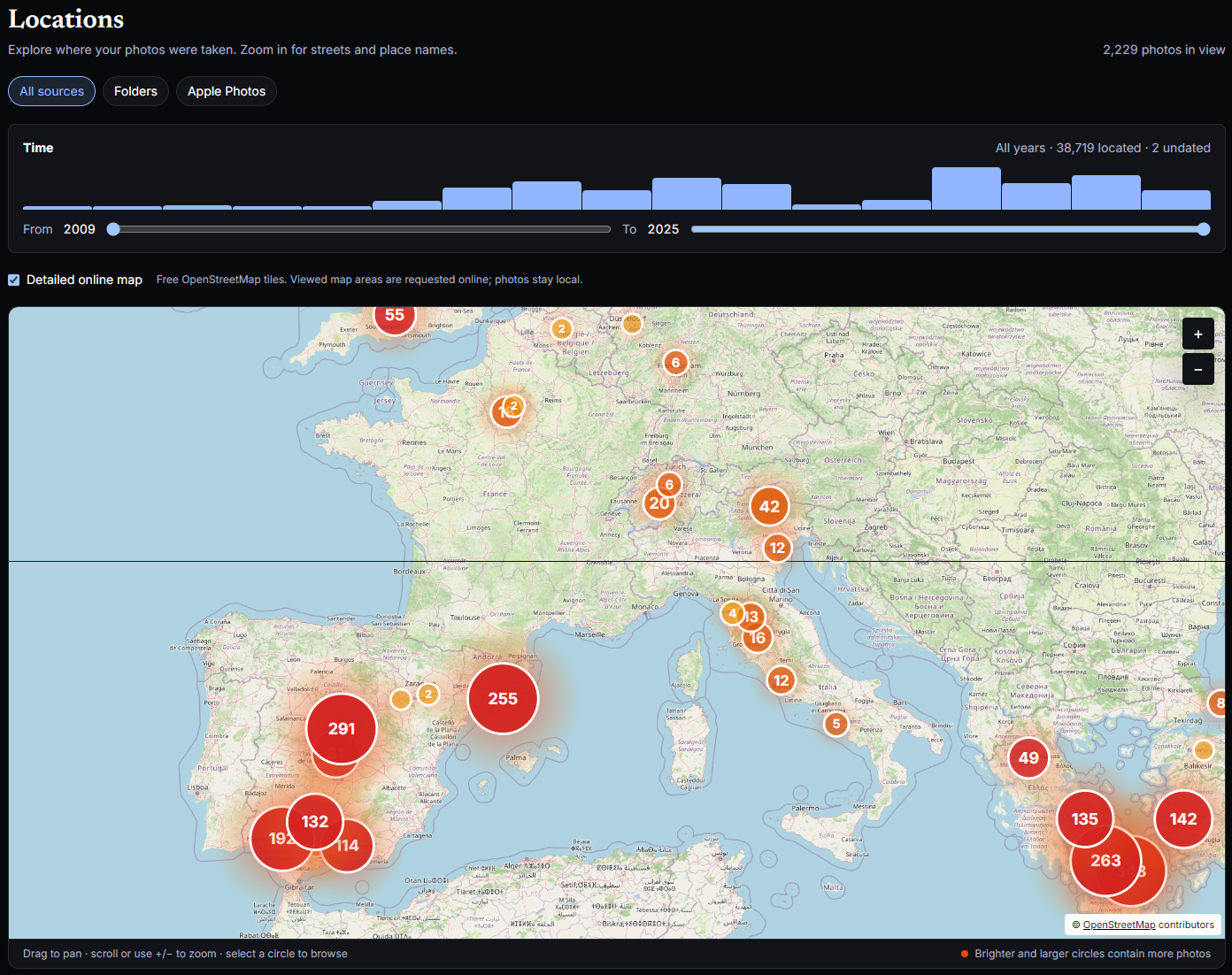Select the 132-photo cluster in southern Spain

click(x=315, y=822)
